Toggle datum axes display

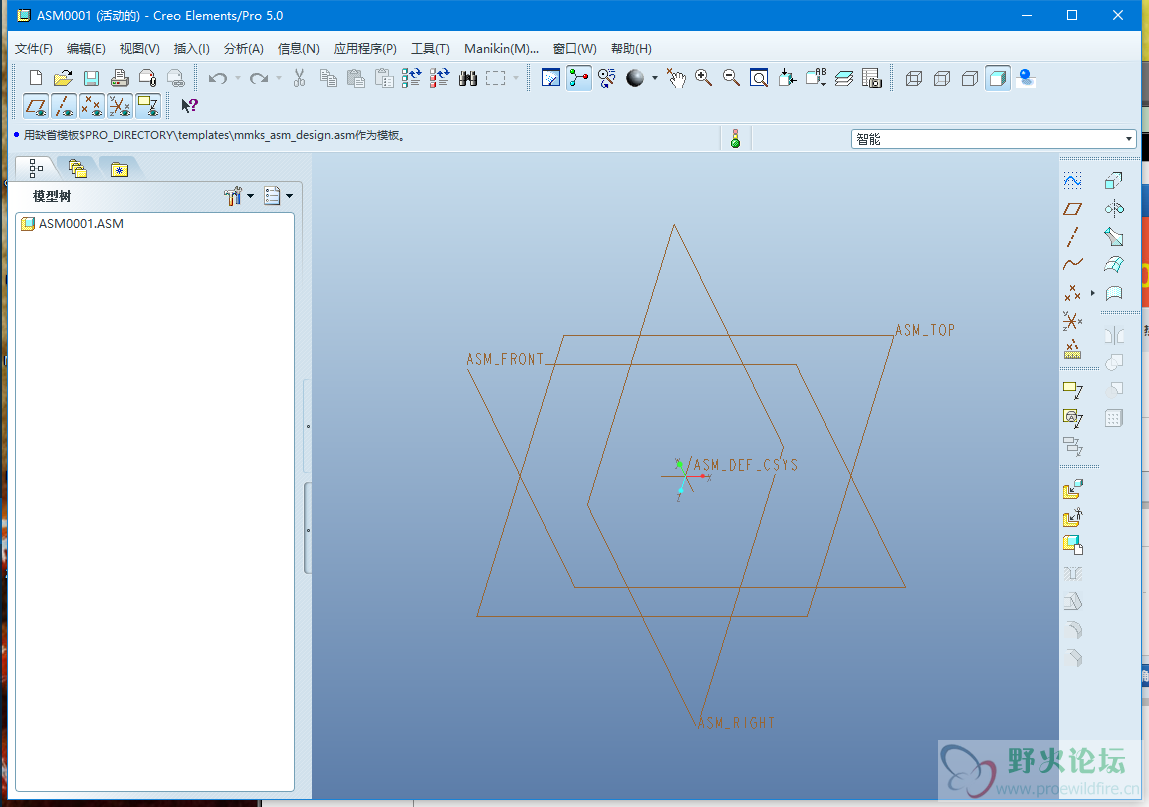click(64, 106)
